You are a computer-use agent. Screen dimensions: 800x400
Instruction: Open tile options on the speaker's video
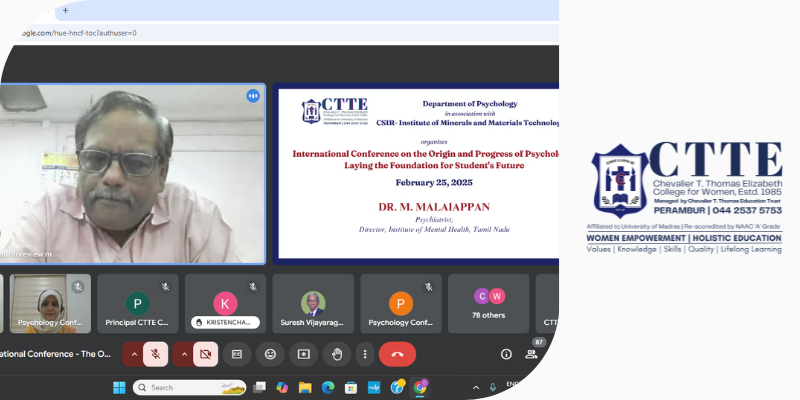click(x=253, y=96)
